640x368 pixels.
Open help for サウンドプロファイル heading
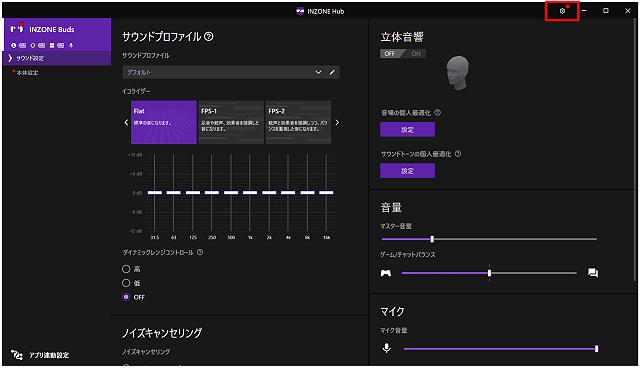click(209, 37)
